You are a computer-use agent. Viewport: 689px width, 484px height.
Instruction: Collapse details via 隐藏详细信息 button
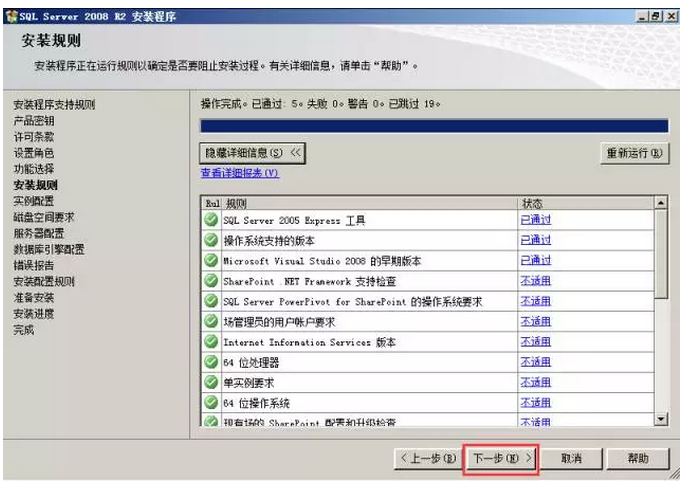pos(252,153)
